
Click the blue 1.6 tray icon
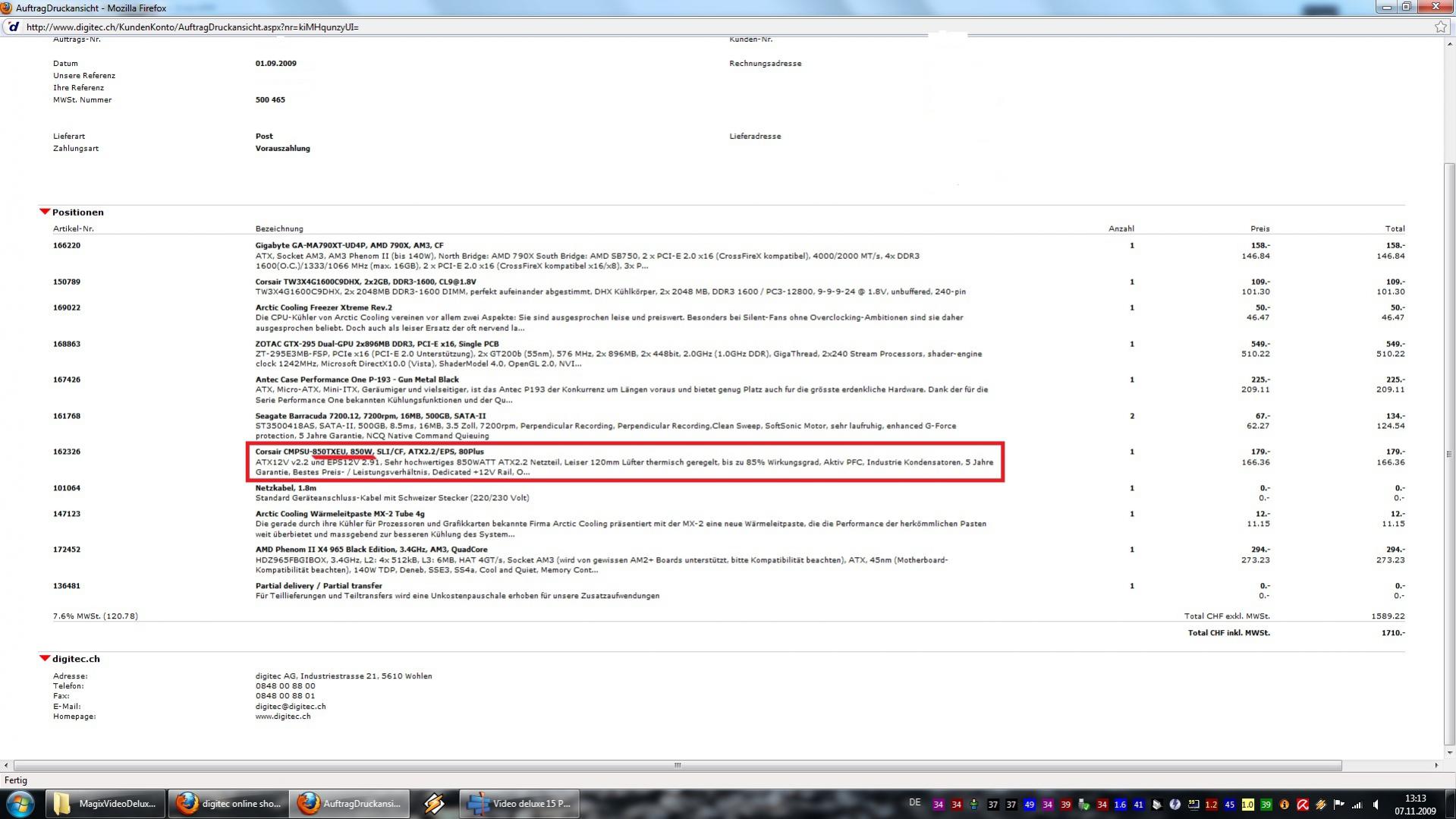(x=1120, y=805)
